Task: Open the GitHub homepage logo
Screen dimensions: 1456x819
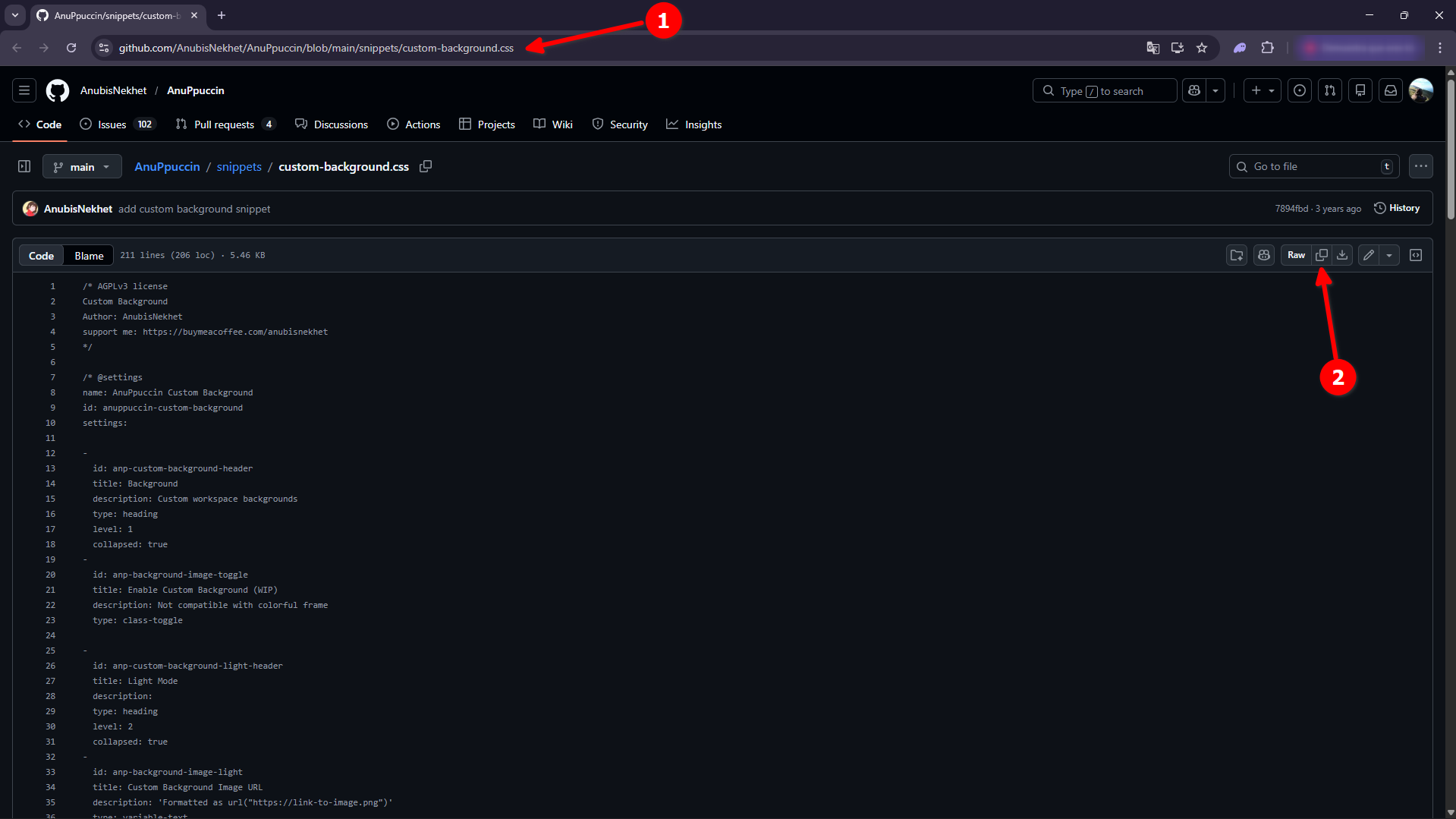Action: coord(58,91)
